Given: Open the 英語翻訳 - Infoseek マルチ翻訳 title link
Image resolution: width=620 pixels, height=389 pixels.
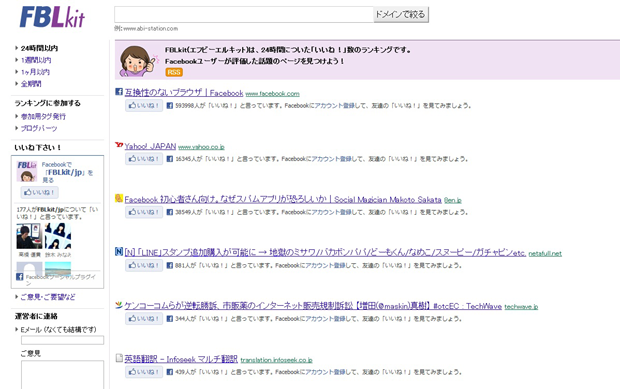Looking at the screenshot, I should [181, 359].
